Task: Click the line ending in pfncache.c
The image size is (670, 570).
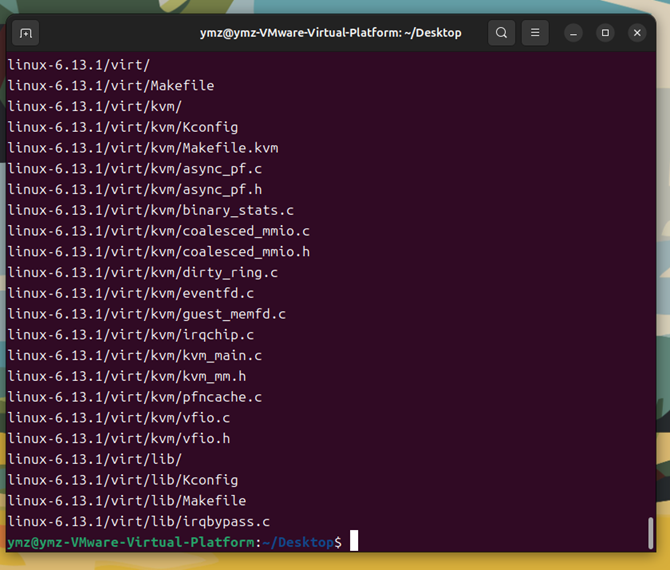Action: pyautogui.click(x=135, y=397)
